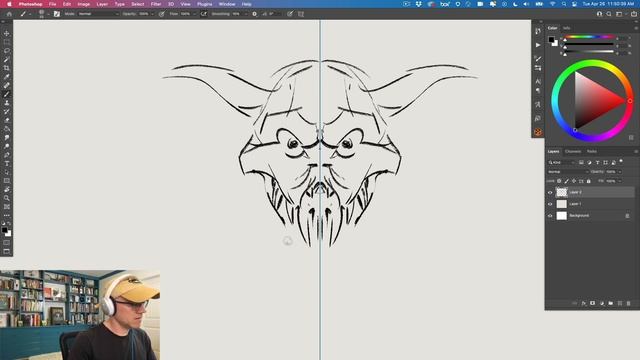Select the Clone Stamp tool

click(7, 102)
